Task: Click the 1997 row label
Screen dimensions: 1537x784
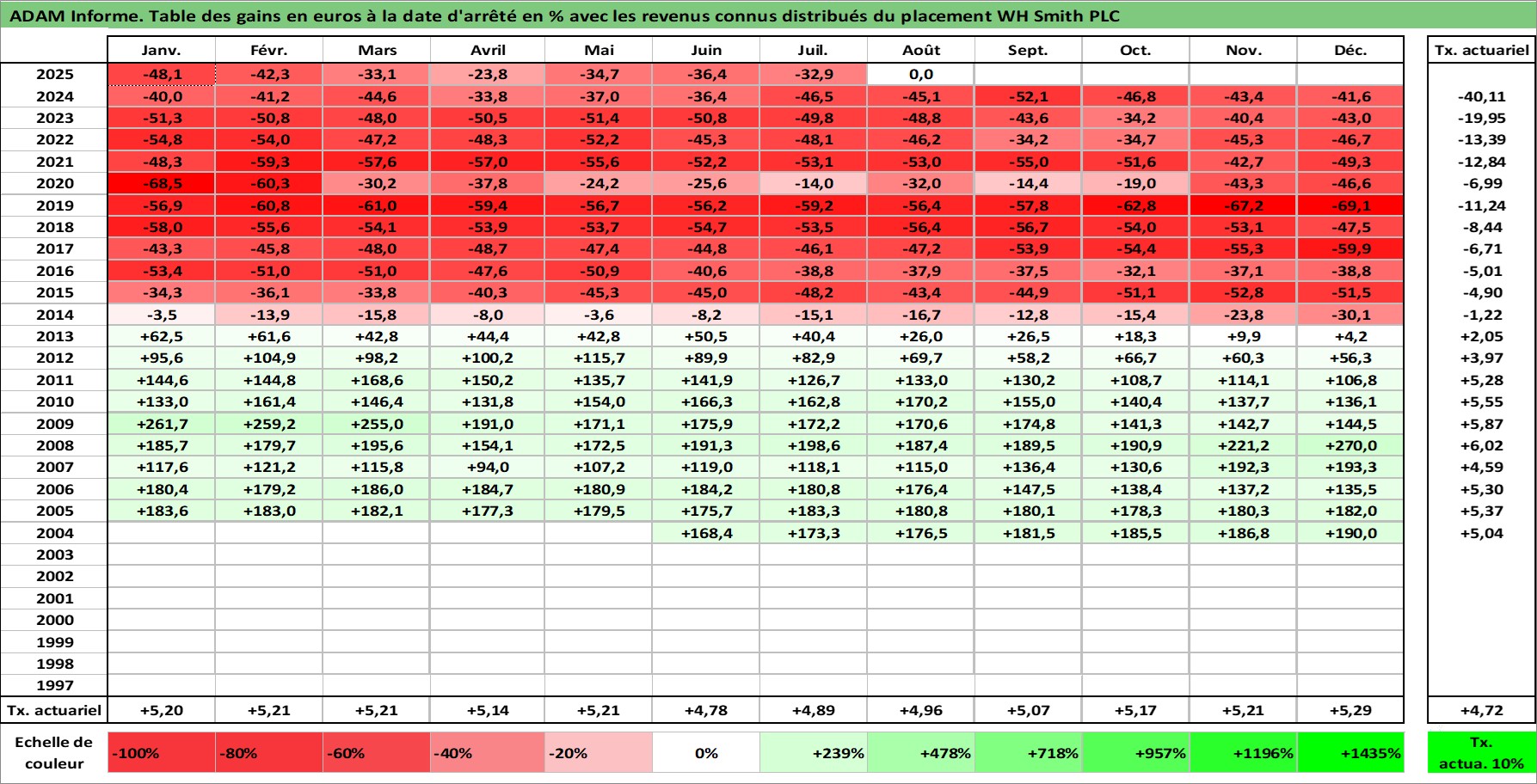Action: (54, 685)
